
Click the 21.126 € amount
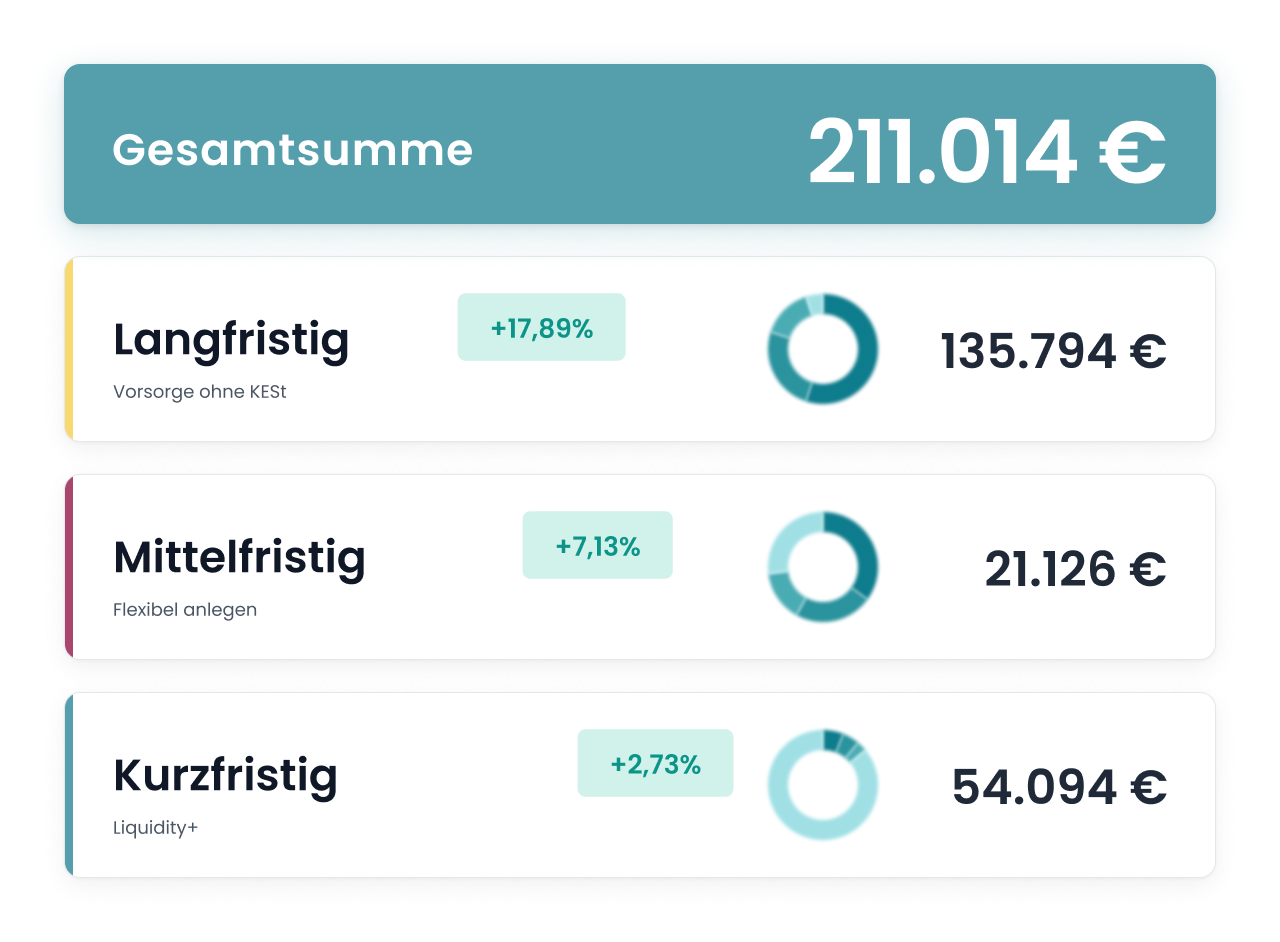1076,569
